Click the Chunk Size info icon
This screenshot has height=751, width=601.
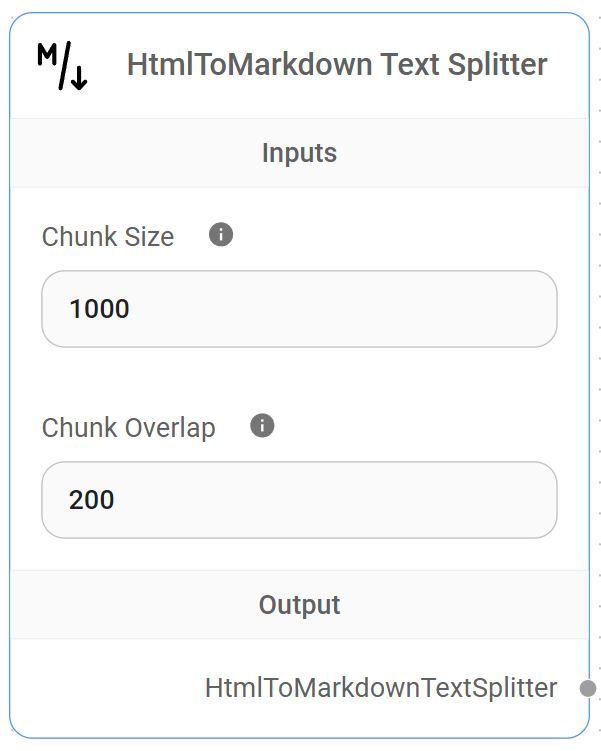point(221,235)
